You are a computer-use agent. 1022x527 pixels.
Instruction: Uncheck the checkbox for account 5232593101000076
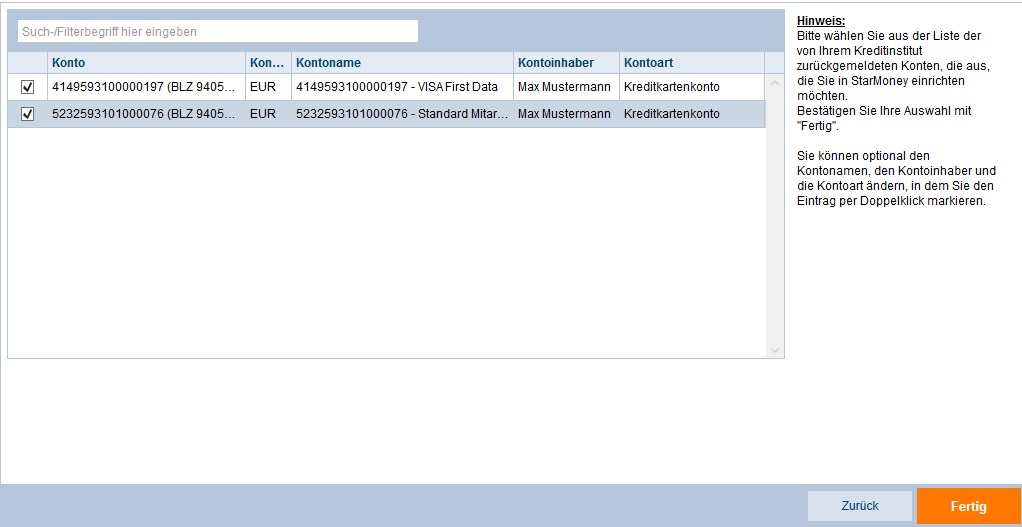(27, 114)
